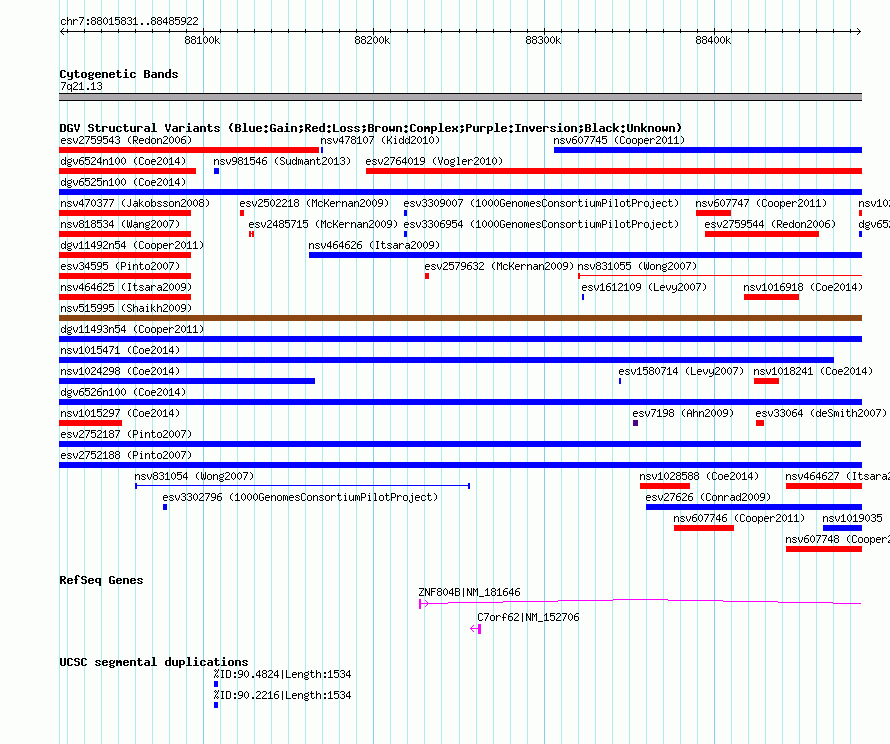The image size is (890, 744).
Task: Click the 88300k ruler position label
Action: pos(543,40)
